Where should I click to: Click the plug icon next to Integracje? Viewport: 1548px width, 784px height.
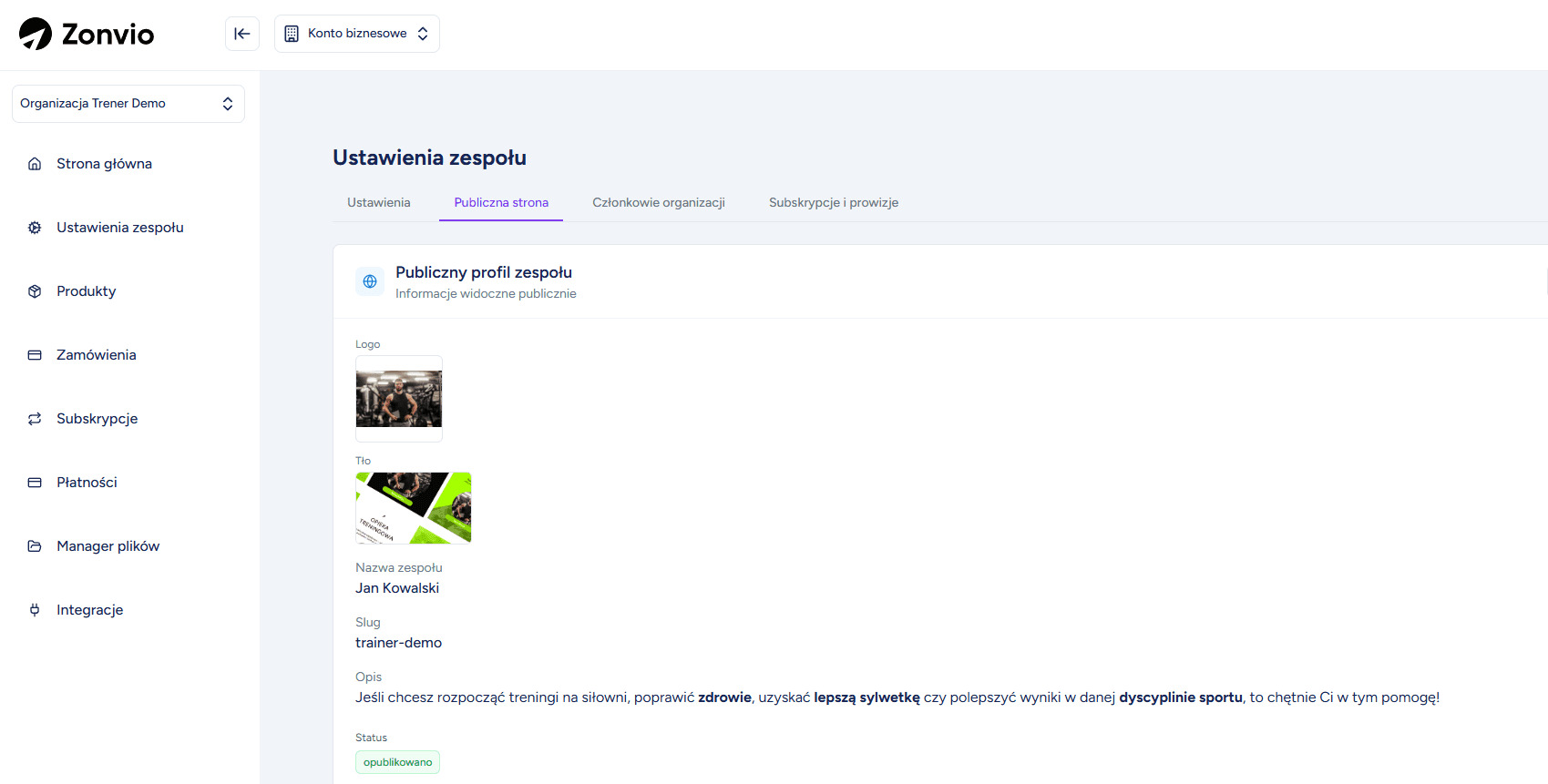(35, 610)
